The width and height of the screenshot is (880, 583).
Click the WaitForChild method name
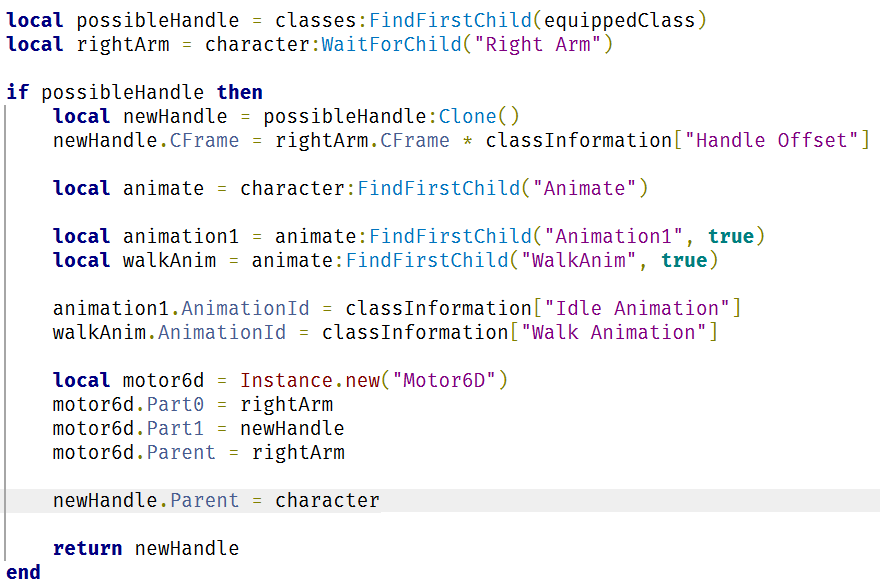pos(392,44)
